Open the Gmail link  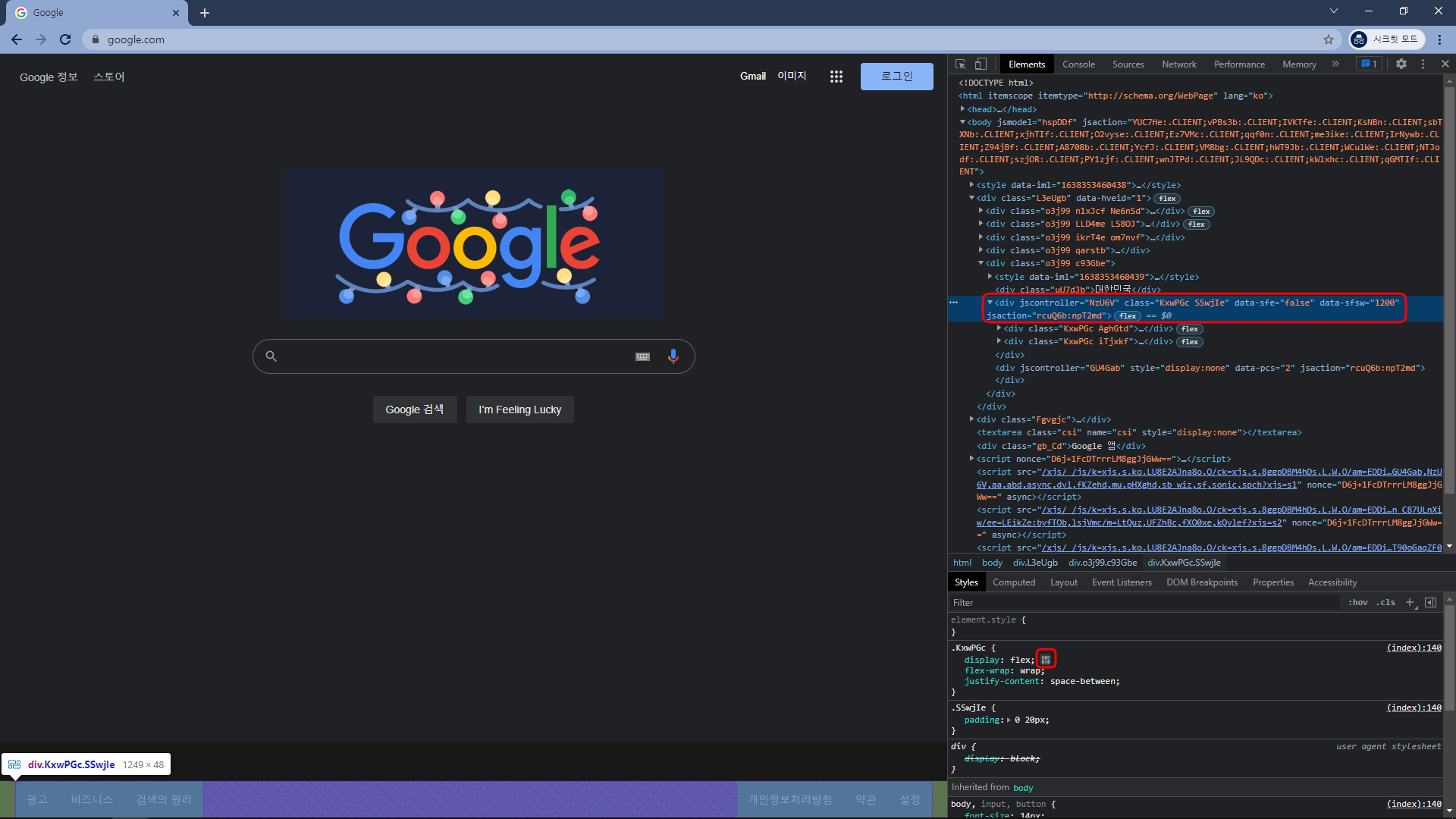pos(753,76)
